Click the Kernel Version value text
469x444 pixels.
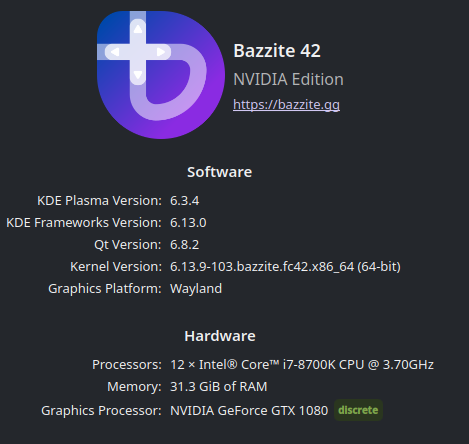click(x=285, y=267)
